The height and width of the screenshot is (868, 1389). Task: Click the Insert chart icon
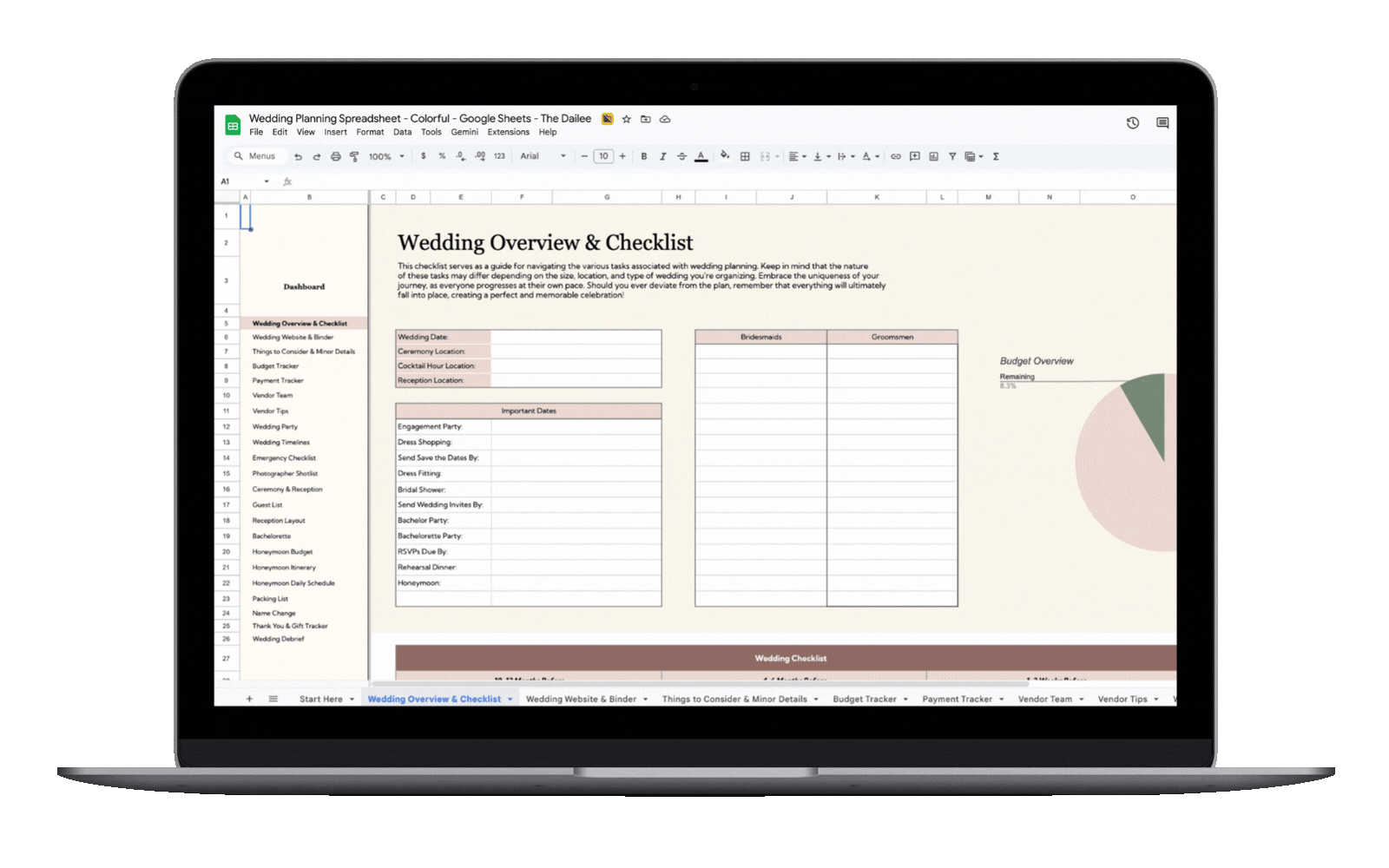coord(933,157)
